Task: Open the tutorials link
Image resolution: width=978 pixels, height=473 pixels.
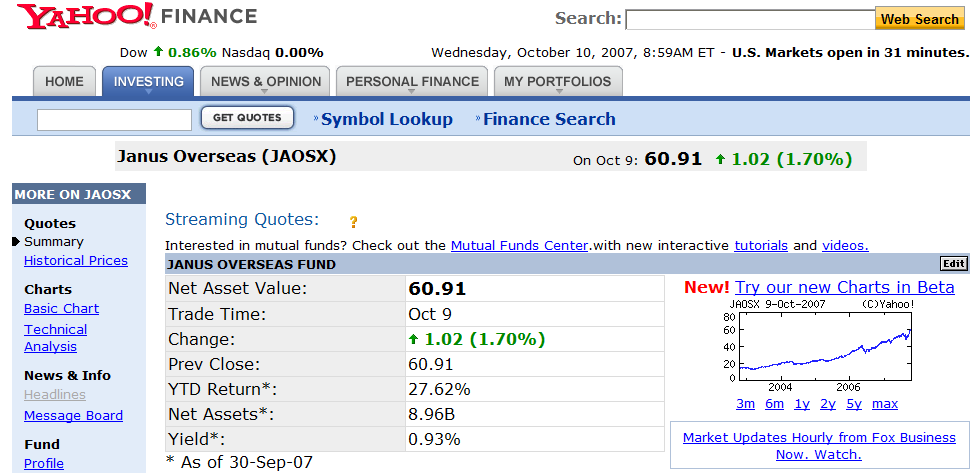Action: point(761,246)
